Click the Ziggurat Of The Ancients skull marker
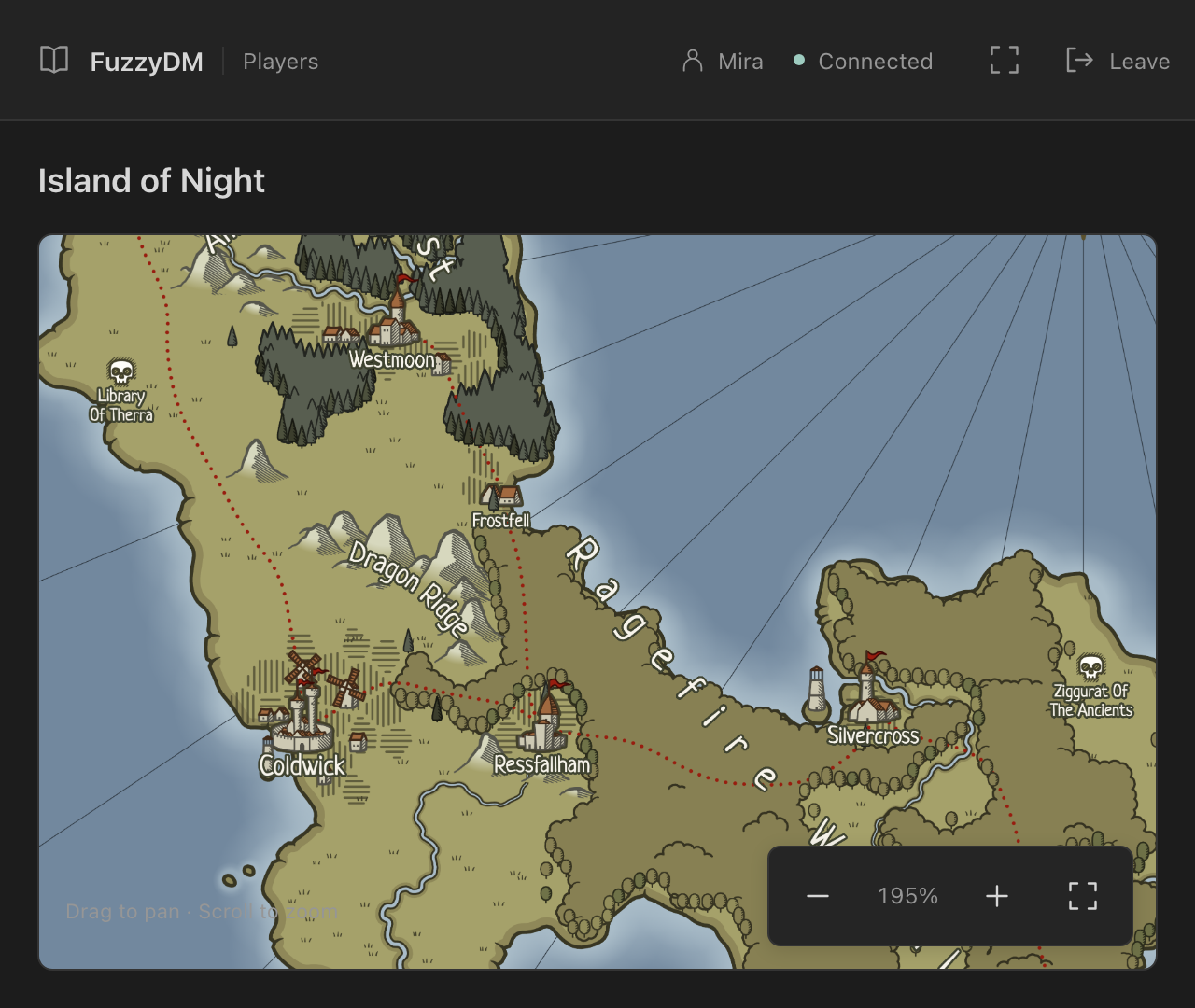1195x1008 pixels. click(1090, 666)
